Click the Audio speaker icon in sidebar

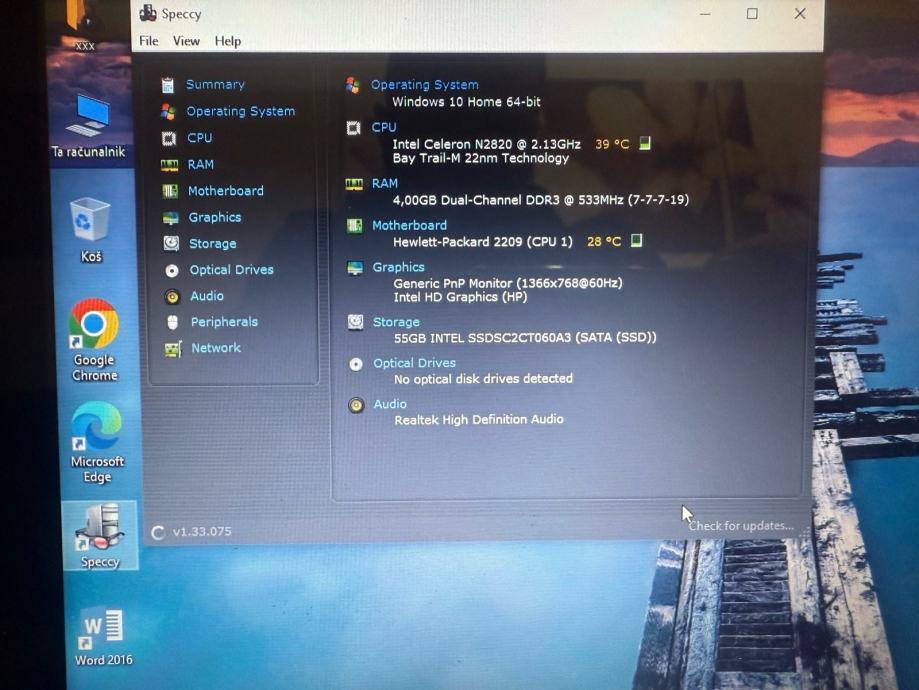coord(172,297)
